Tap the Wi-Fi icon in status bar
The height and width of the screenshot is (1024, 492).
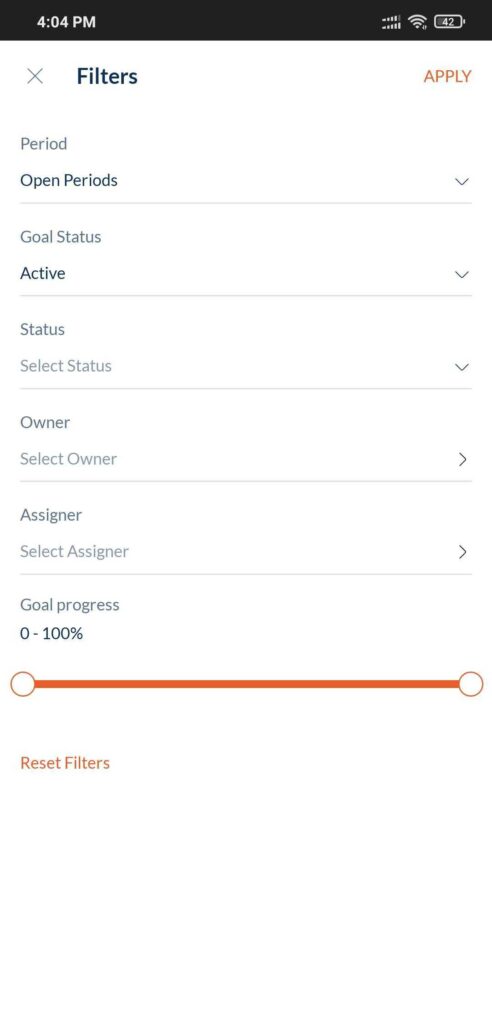418,22
